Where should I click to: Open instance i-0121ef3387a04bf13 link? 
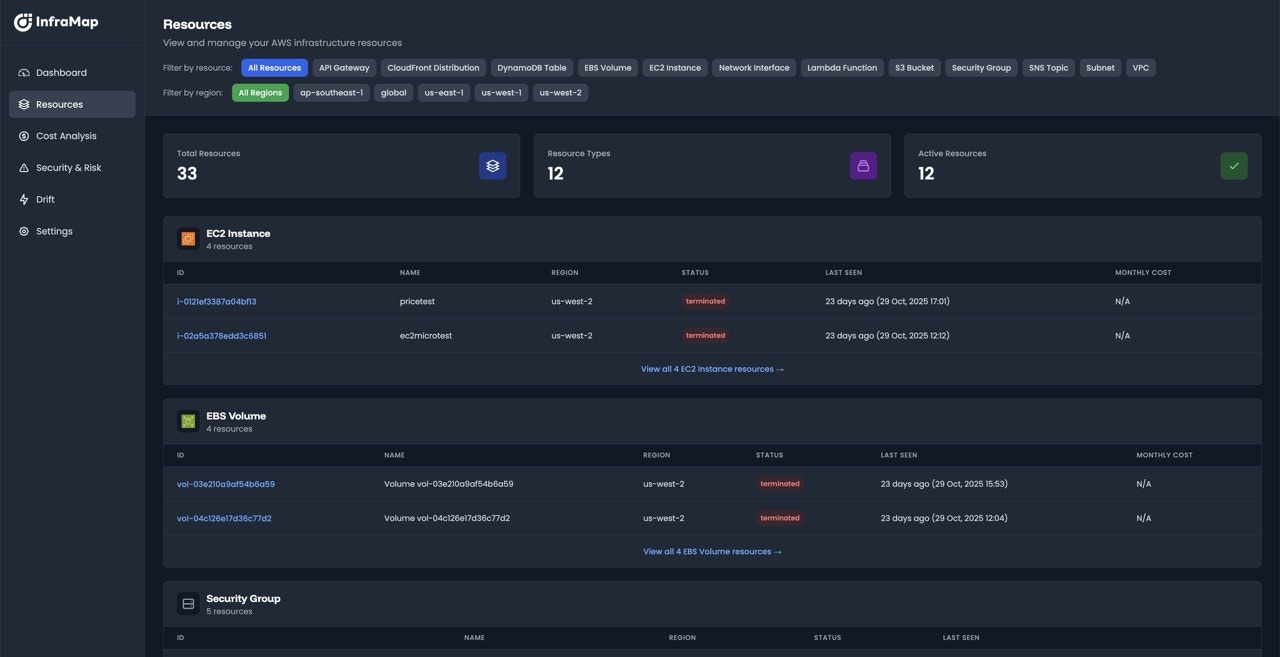tap(217, 301)
